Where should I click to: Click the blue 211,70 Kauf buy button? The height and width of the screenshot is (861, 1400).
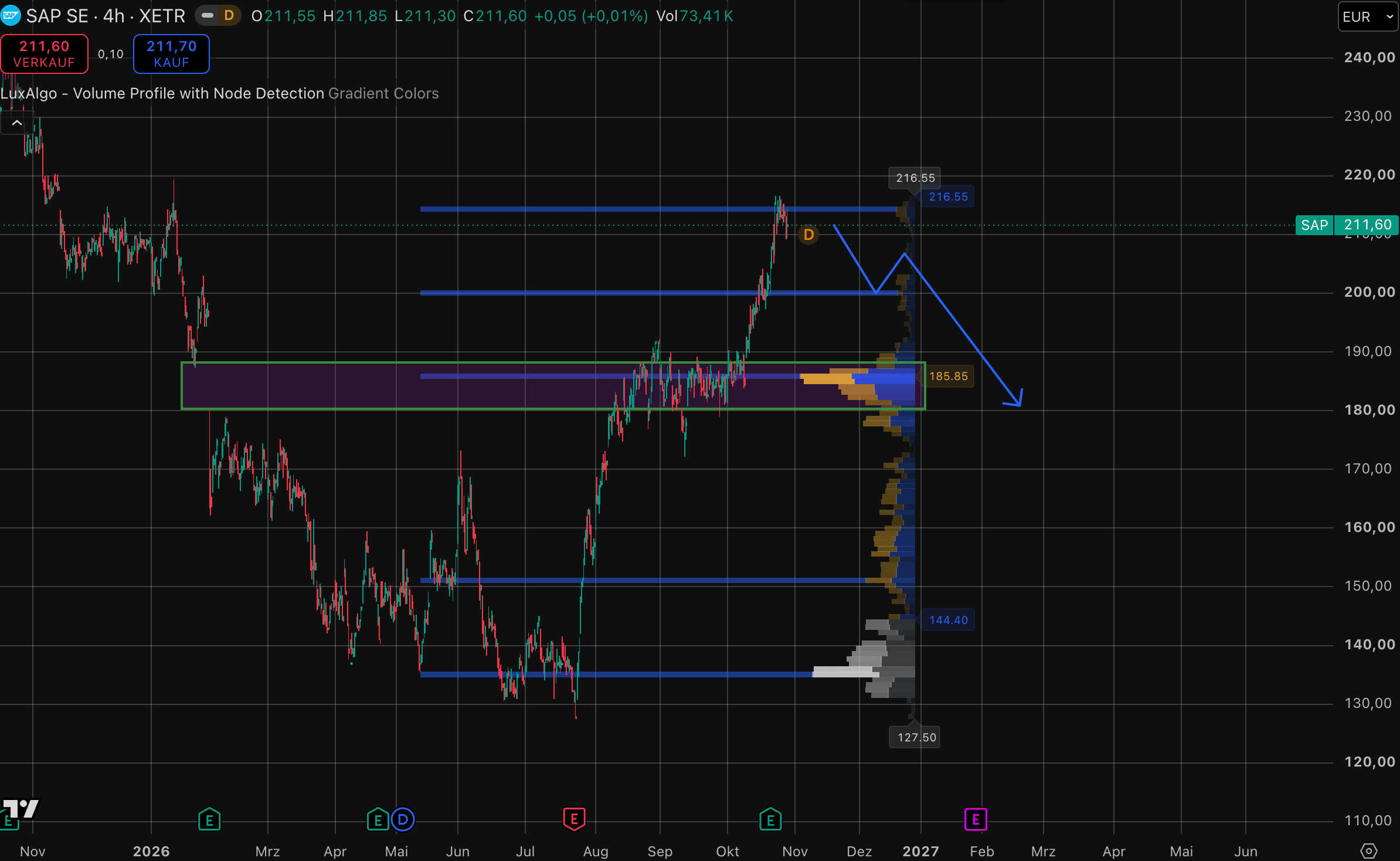click(x=171, y=54)
